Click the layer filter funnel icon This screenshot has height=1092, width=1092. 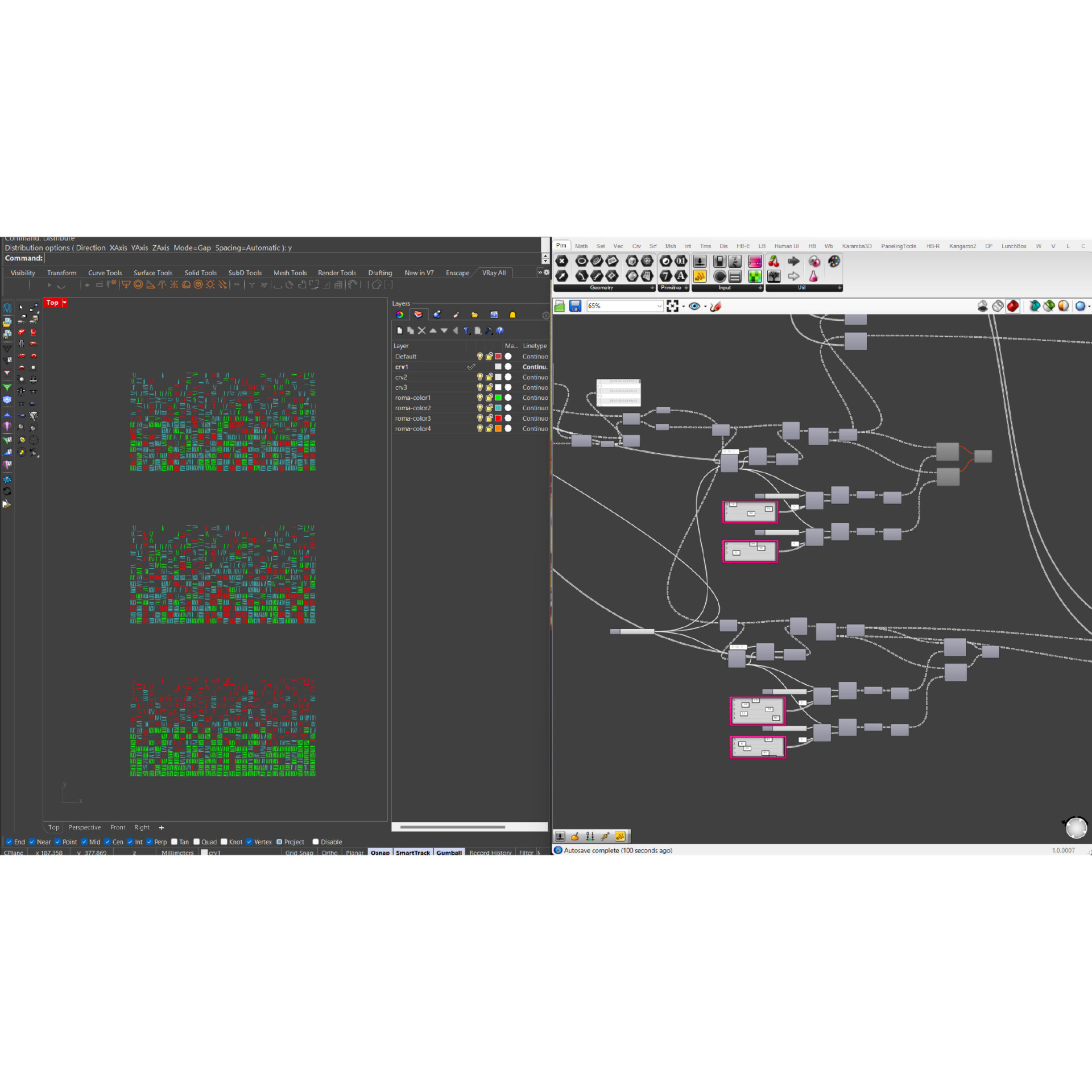[x=466, y=330]
